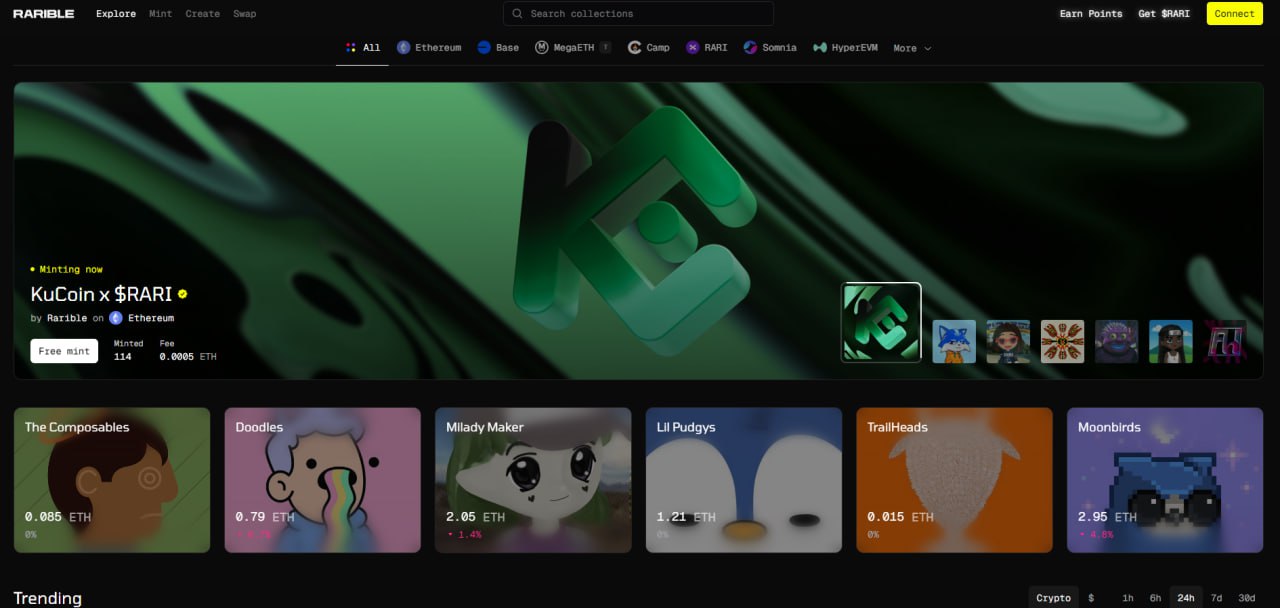
Task: Focus the Search collections field
Action: pyautogui.click(x=638, y=14)
